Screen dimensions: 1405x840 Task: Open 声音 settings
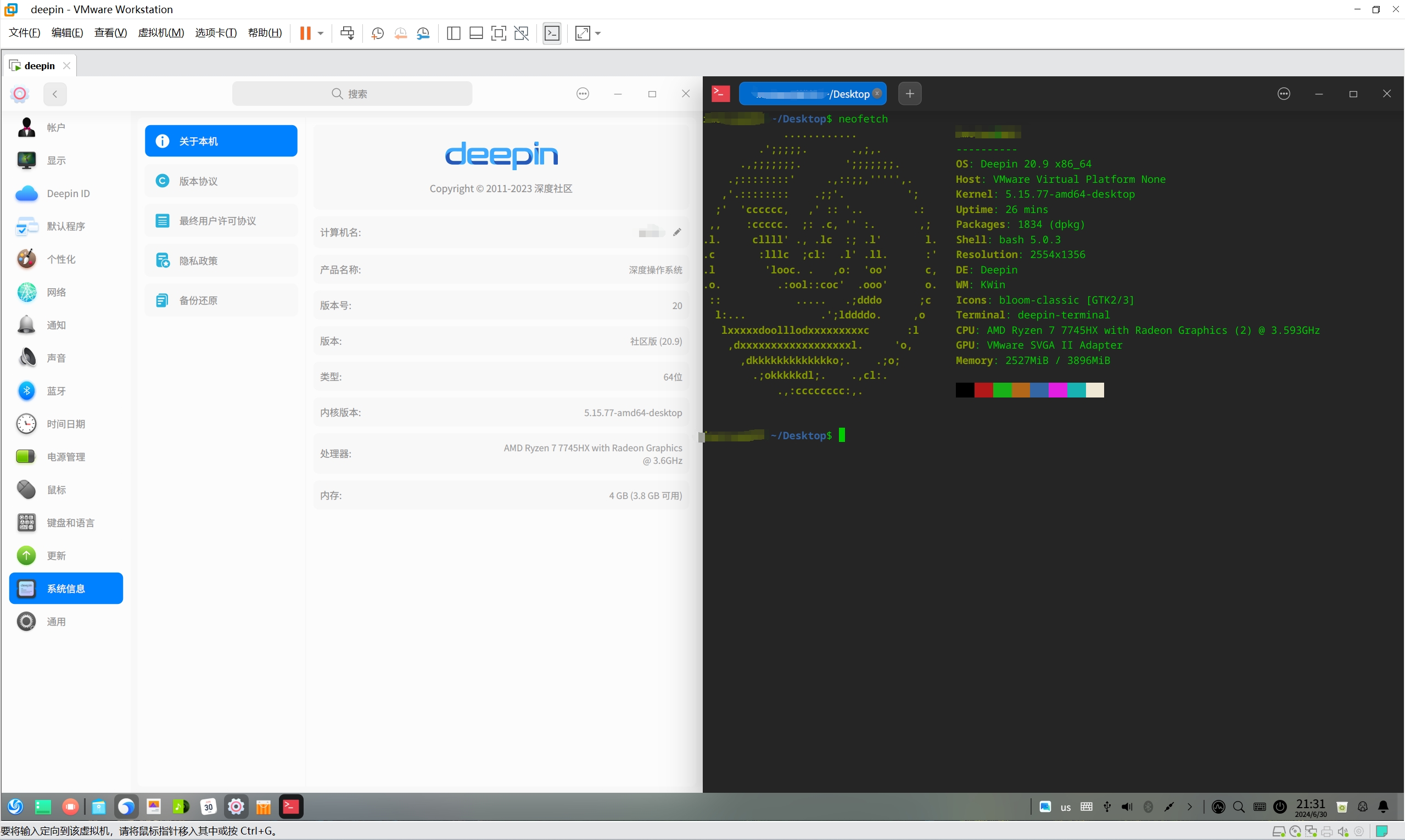point(66,358)
